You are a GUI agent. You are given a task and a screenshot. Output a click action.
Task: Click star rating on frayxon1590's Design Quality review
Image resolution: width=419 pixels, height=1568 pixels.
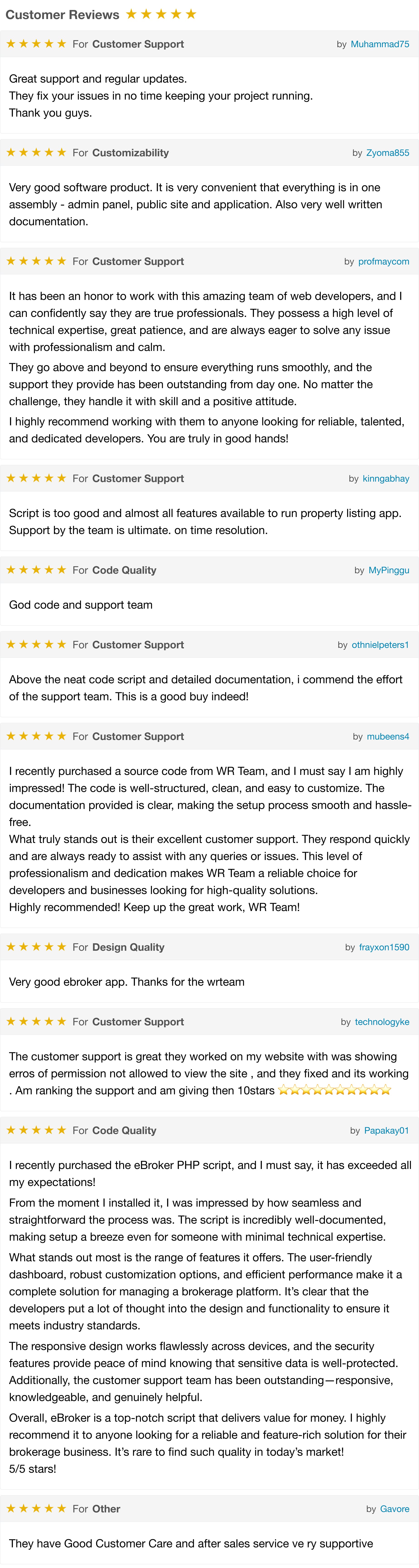[x=36, y=947]
